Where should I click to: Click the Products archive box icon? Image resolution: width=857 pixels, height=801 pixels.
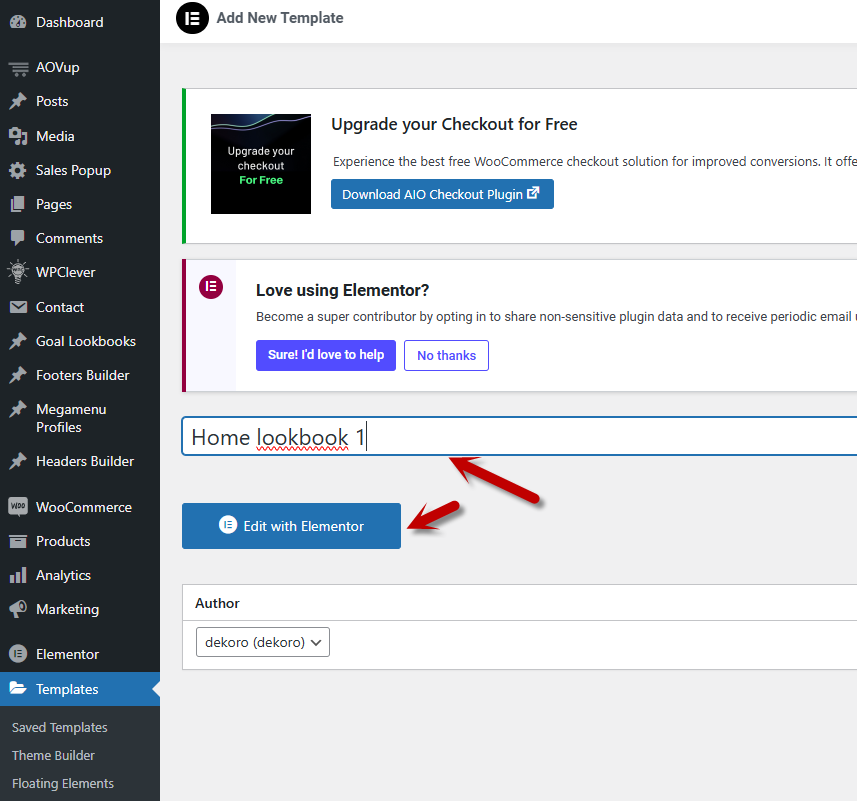(18, 541)
